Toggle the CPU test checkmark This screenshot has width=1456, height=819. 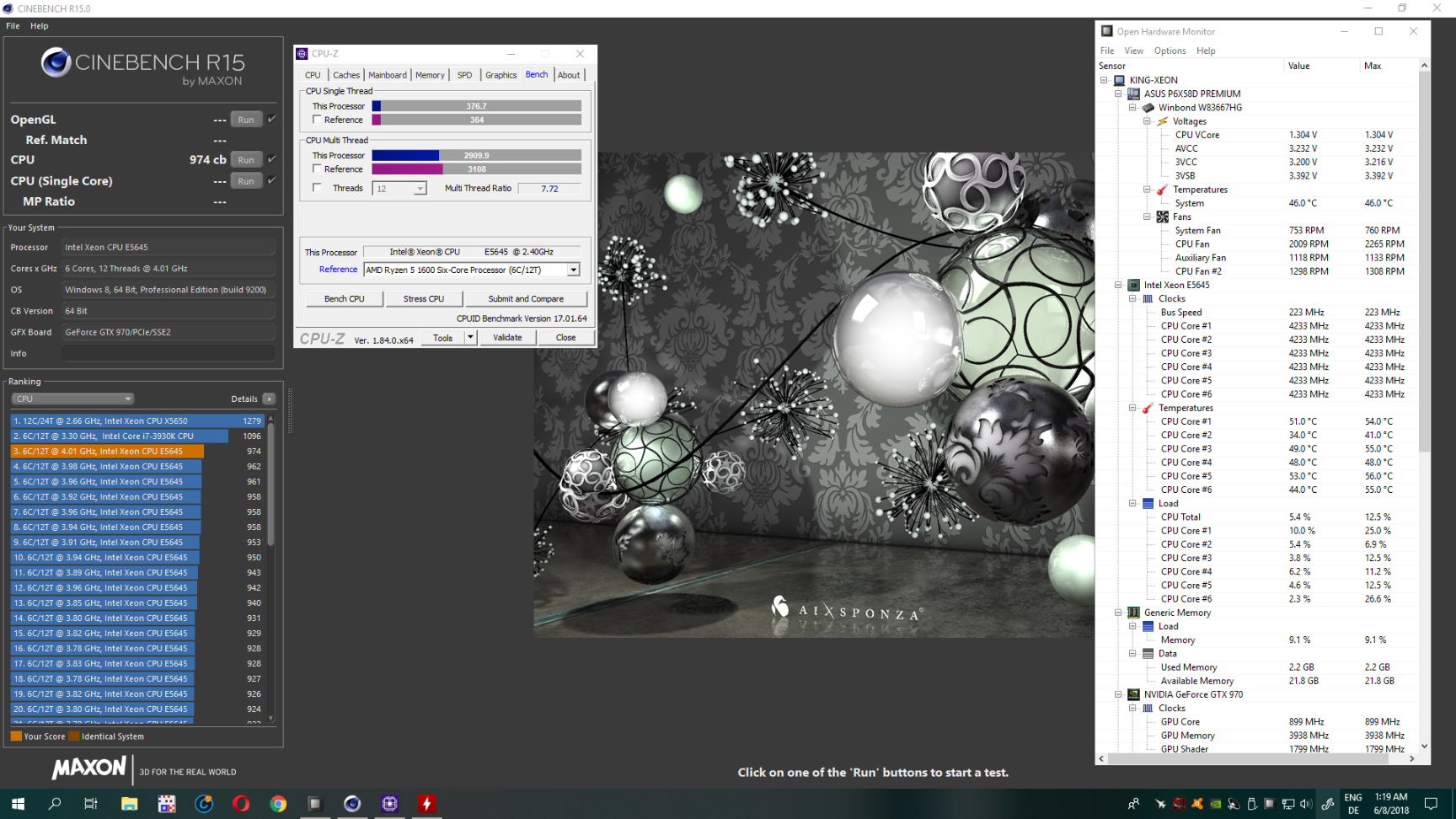pyautogui.click(x=271, y=158)
